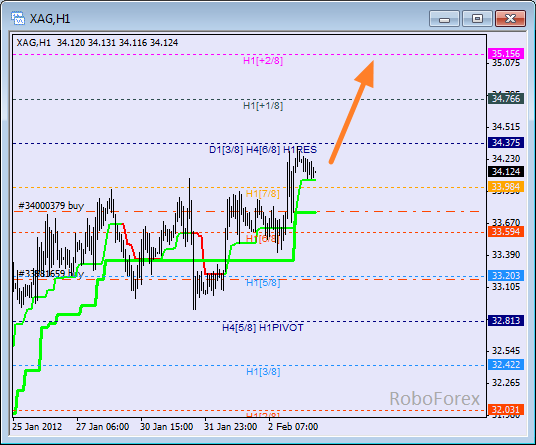Click the H1[+2/8] level label
The image size is (536, 445).
click(263, 61)
